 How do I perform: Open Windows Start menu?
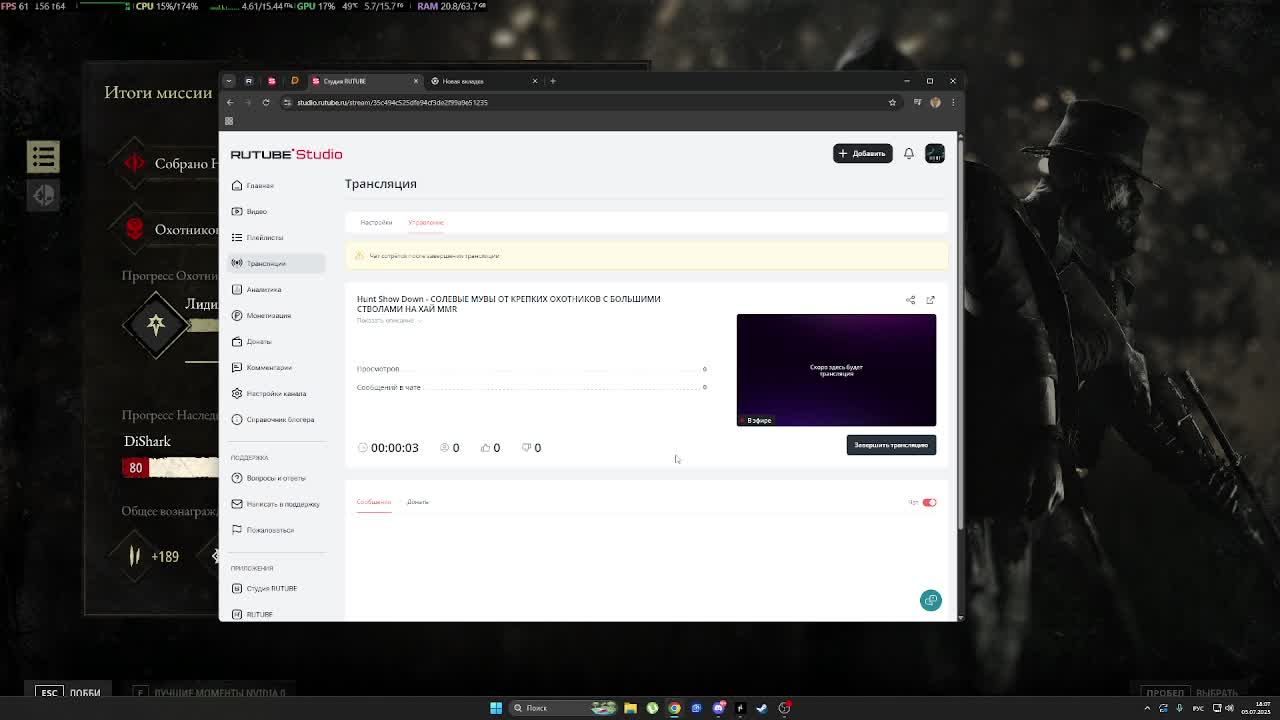click(495, 708)
